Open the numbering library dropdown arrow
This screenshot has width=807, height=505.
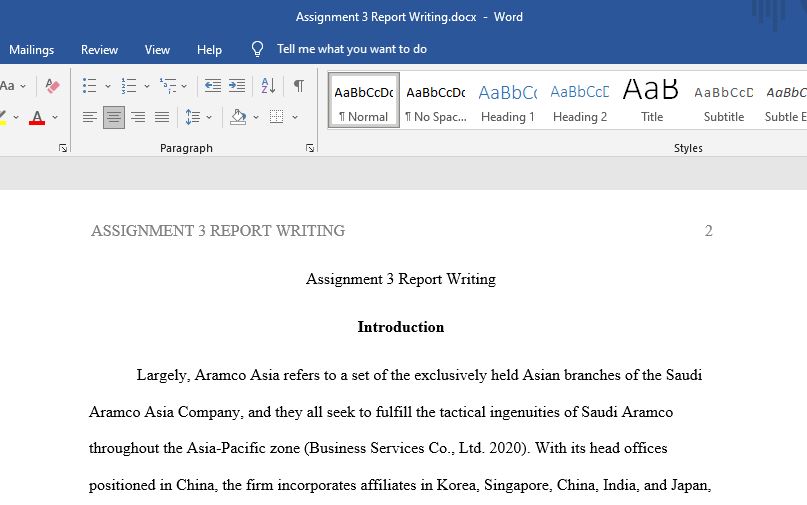tap(147, 86)
